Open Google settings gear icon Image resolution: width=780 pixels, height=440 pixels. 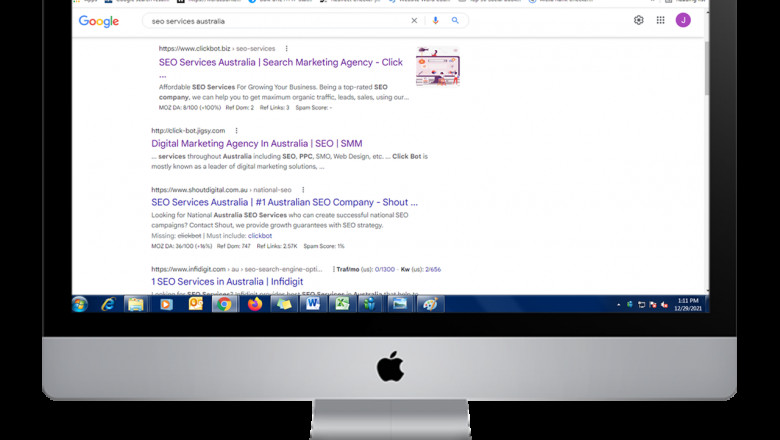pyautogui.click(x=639, y=20)
